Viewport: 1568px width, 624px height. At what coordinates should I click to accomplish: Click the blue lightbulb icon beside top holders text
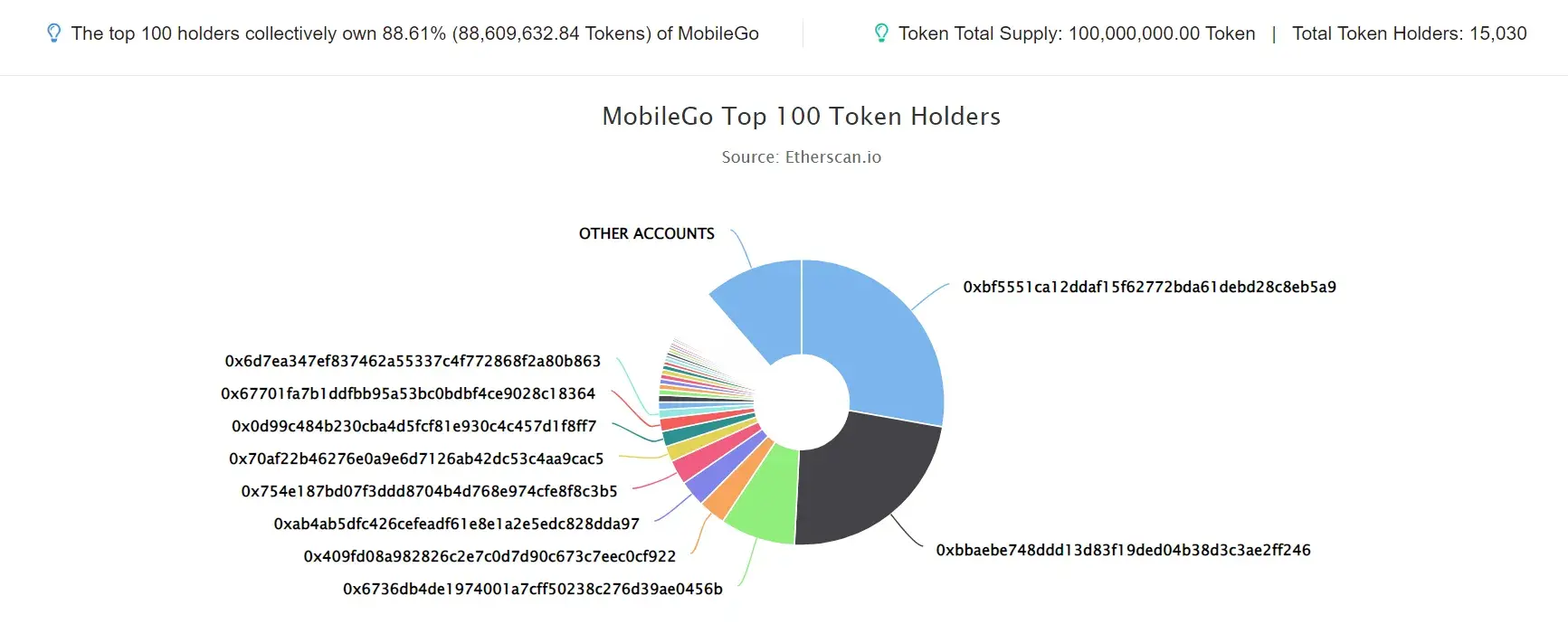53,33
